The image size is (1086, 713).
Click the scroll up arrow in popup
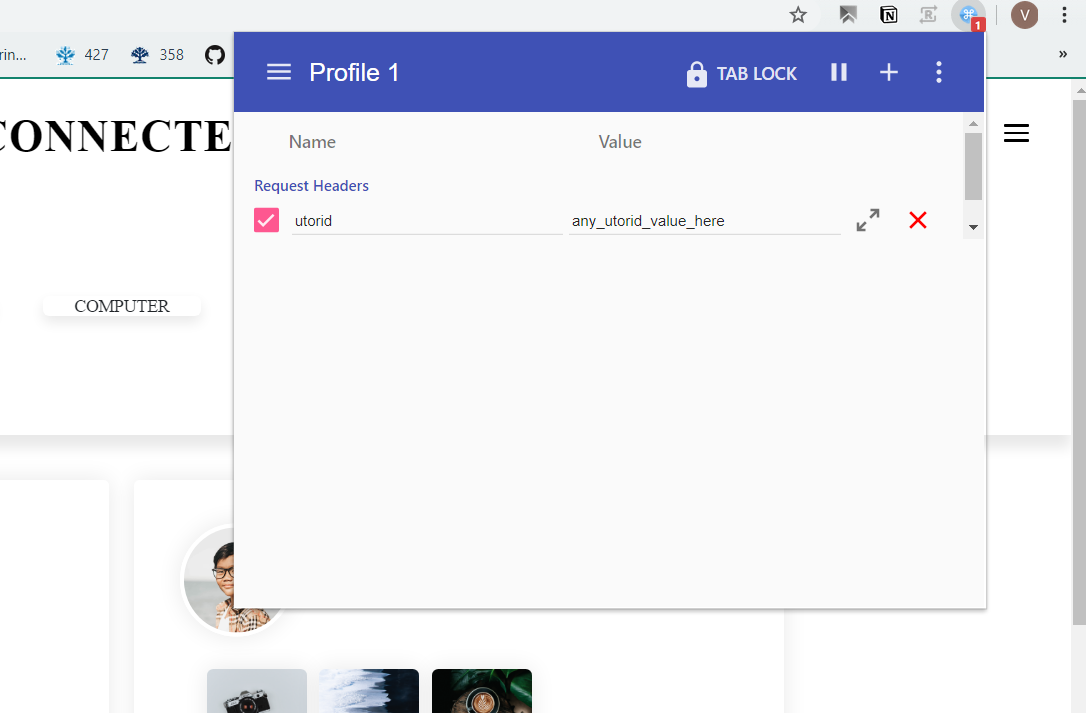(973, 123)
